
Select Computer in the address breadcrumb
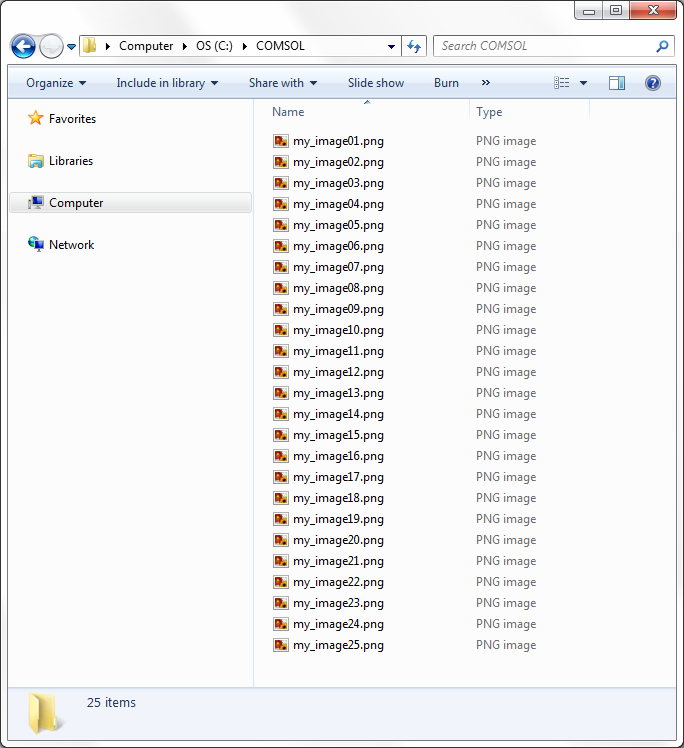[146, 46]
